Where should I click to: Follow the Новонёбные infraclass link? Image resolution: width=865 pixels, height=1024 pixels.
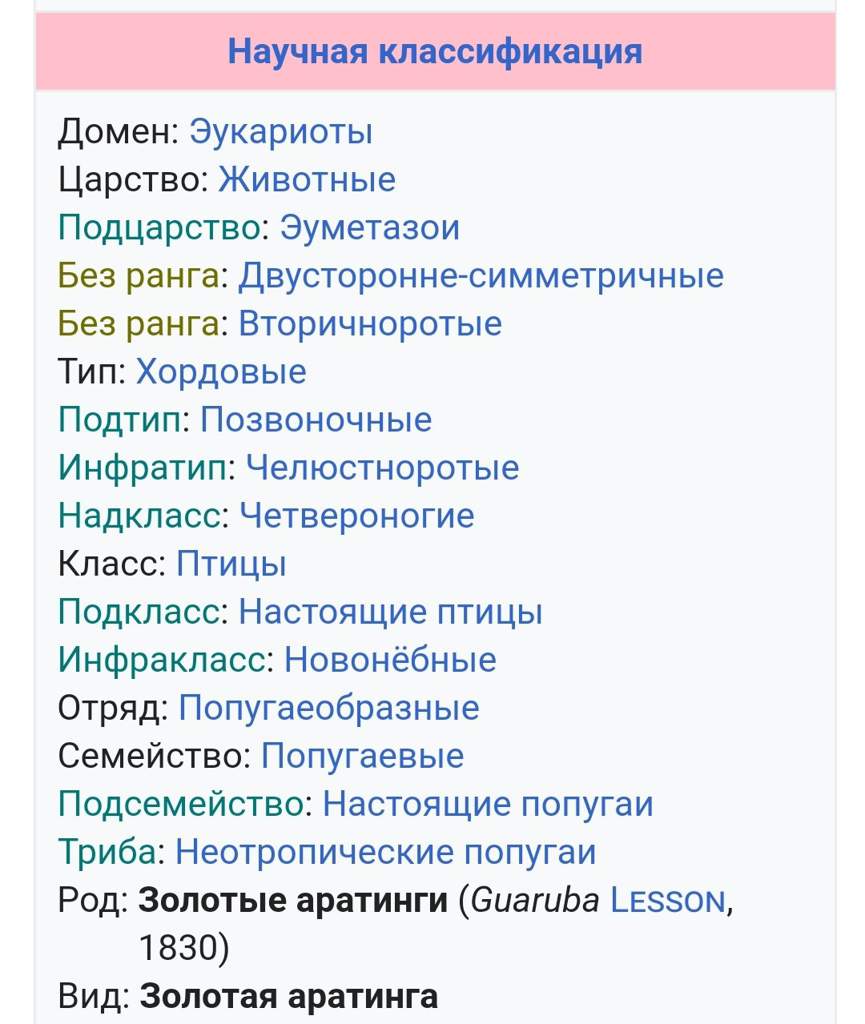click(390, 660)
